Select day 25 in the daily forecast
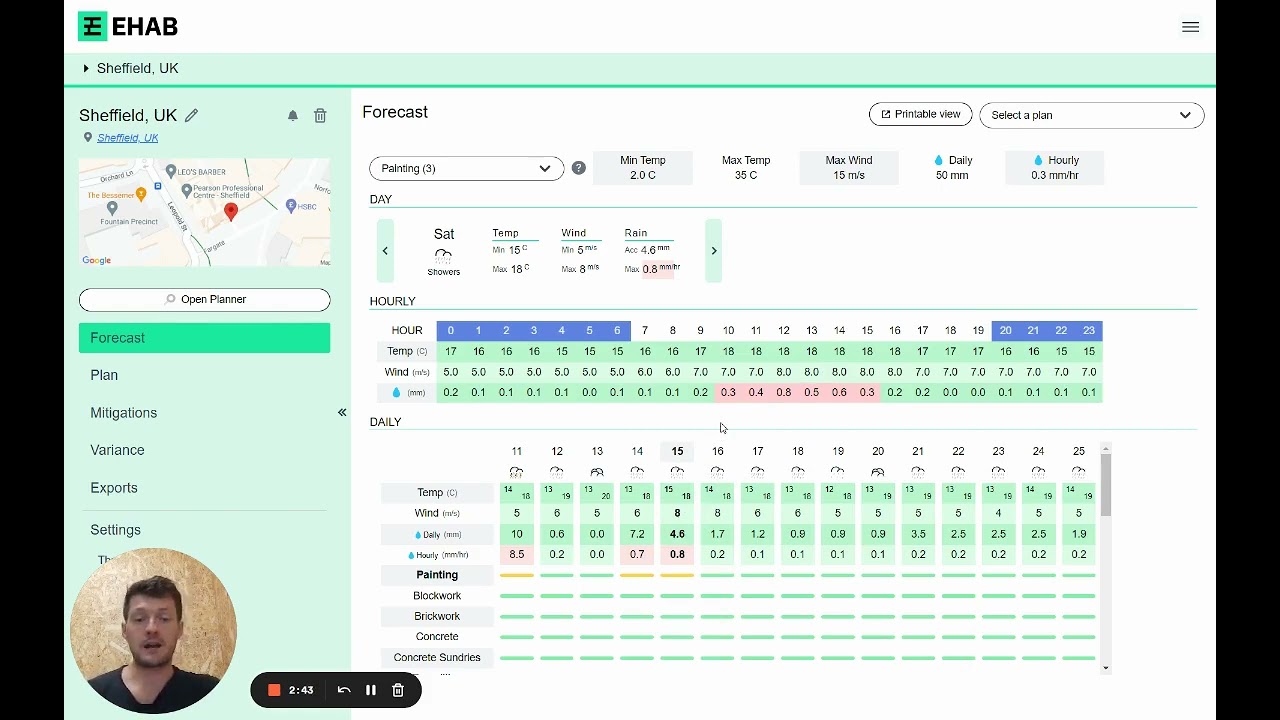Viewport: 1280px width, 720px height. point(1078,451)
